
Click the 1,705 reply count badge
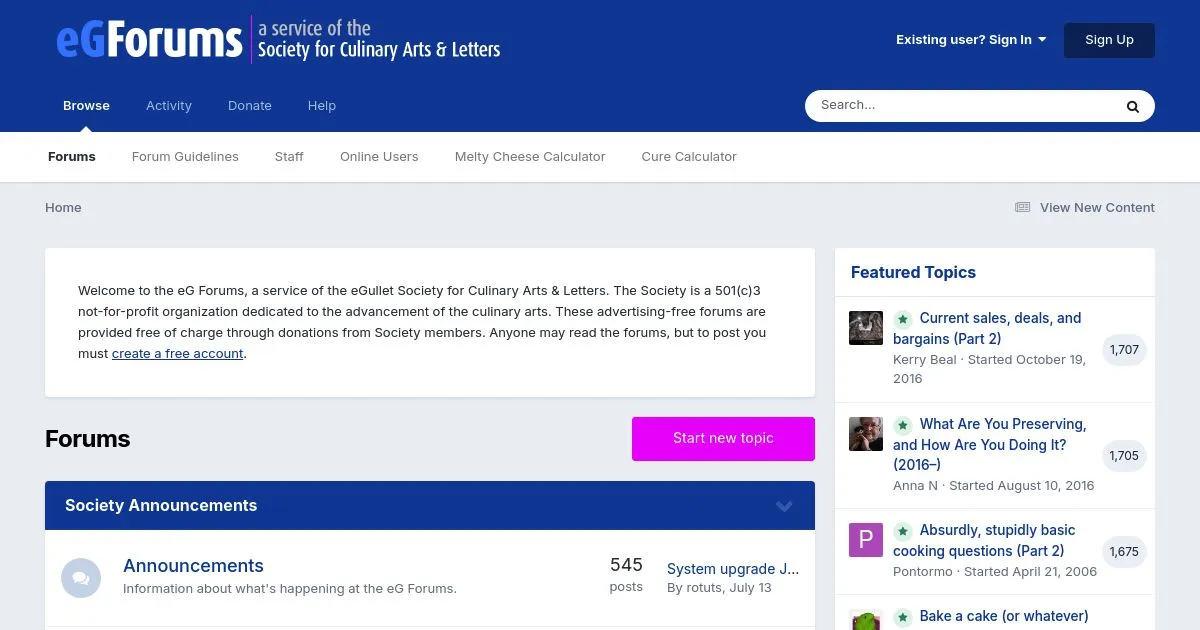point(1124,456)
